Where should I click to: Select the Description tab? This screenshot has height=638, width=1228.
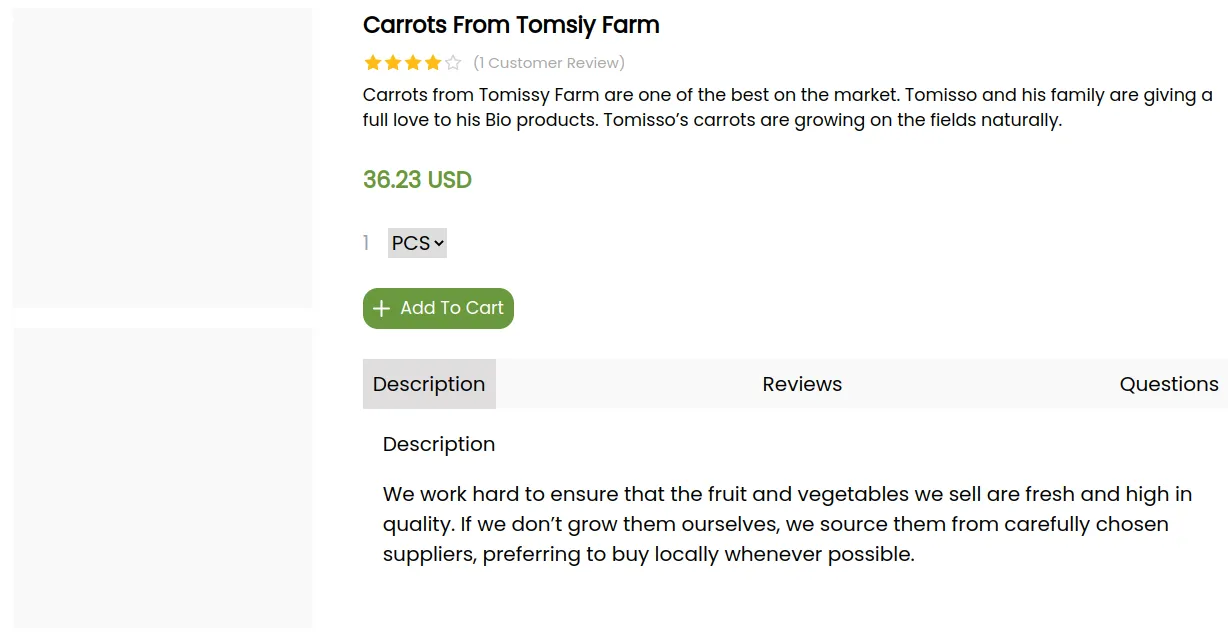click(429, 384)
